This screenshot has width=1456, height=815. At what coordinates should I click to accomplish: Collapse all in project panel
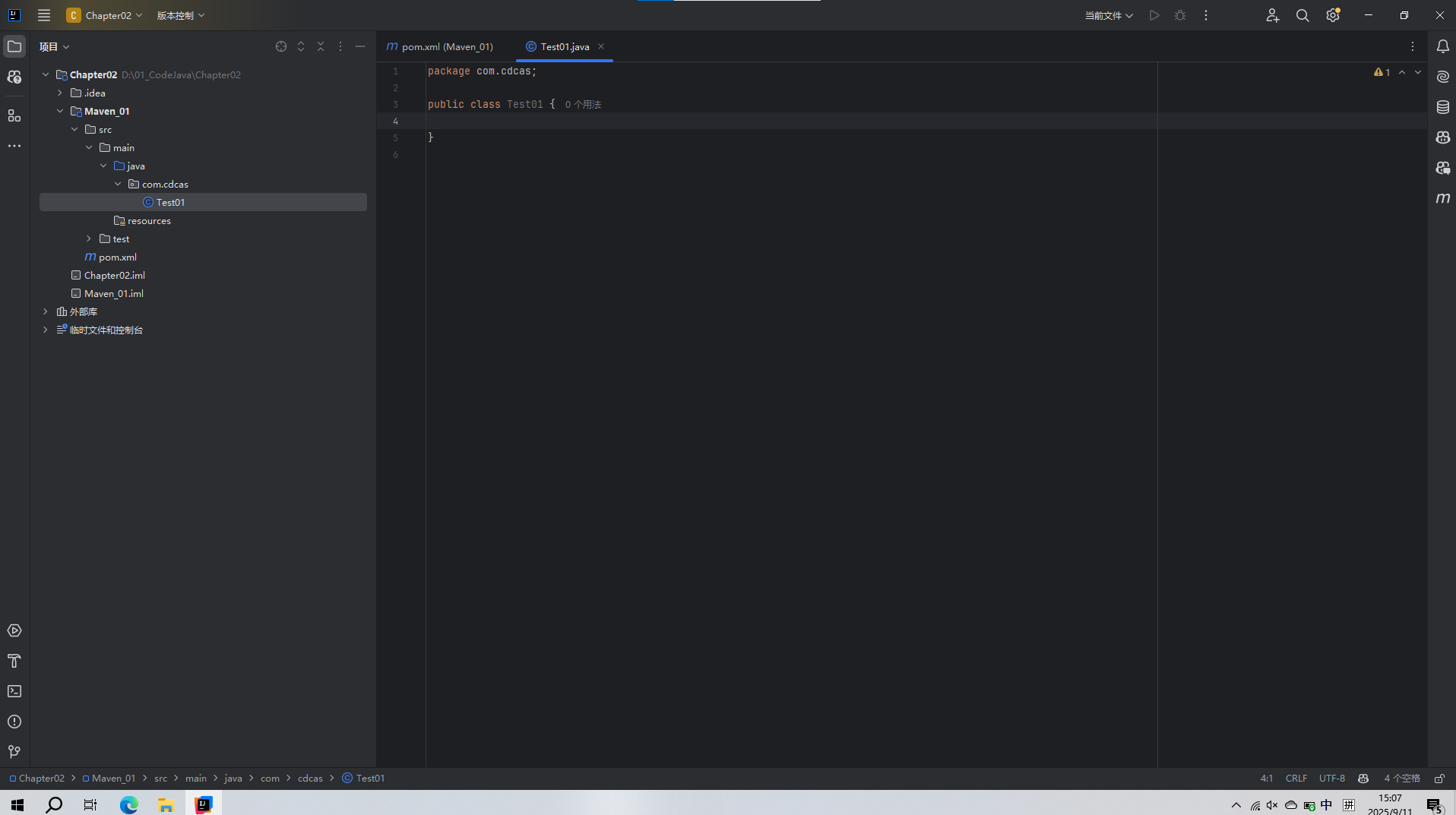click(321, 46)
